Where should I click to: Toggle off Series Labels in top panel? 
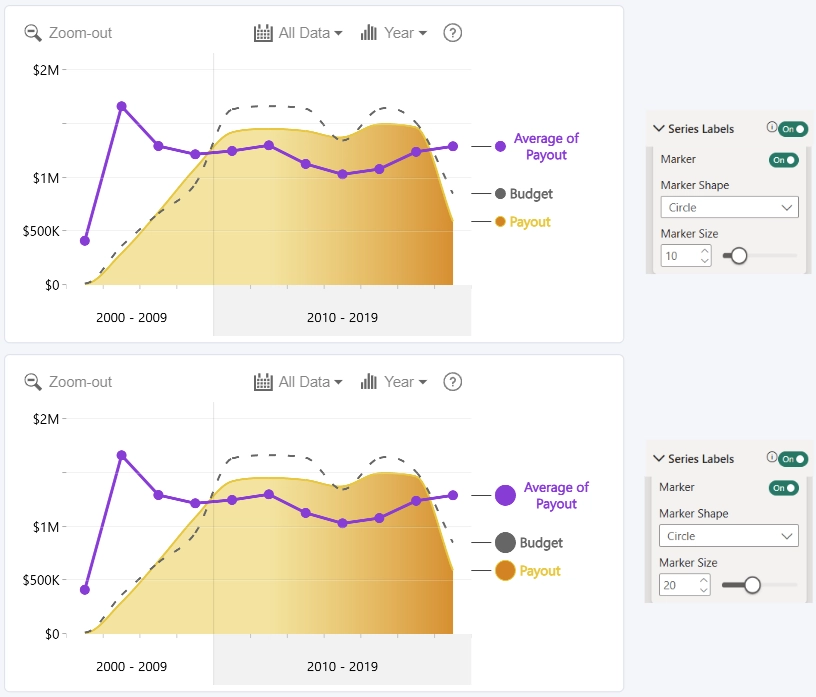(x=793, y=129)
